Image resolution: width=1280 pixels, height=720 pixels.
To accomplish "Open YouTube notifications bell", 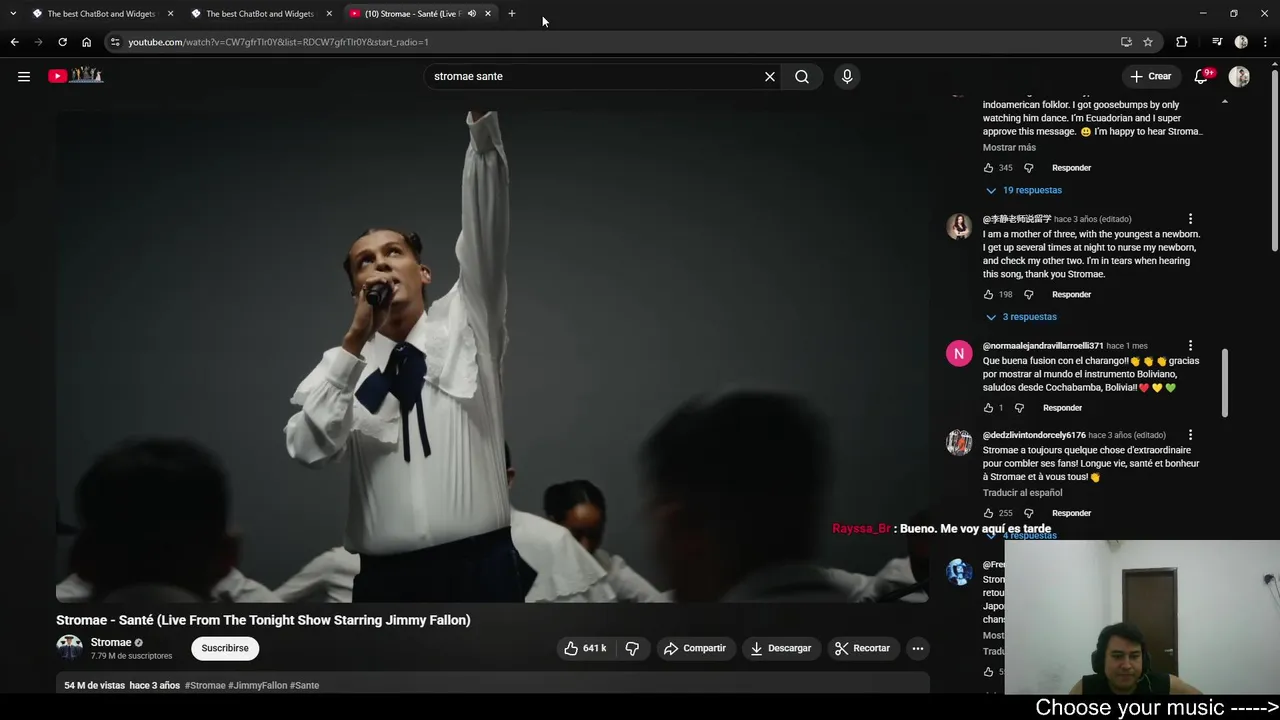I will click(1203, 76).
